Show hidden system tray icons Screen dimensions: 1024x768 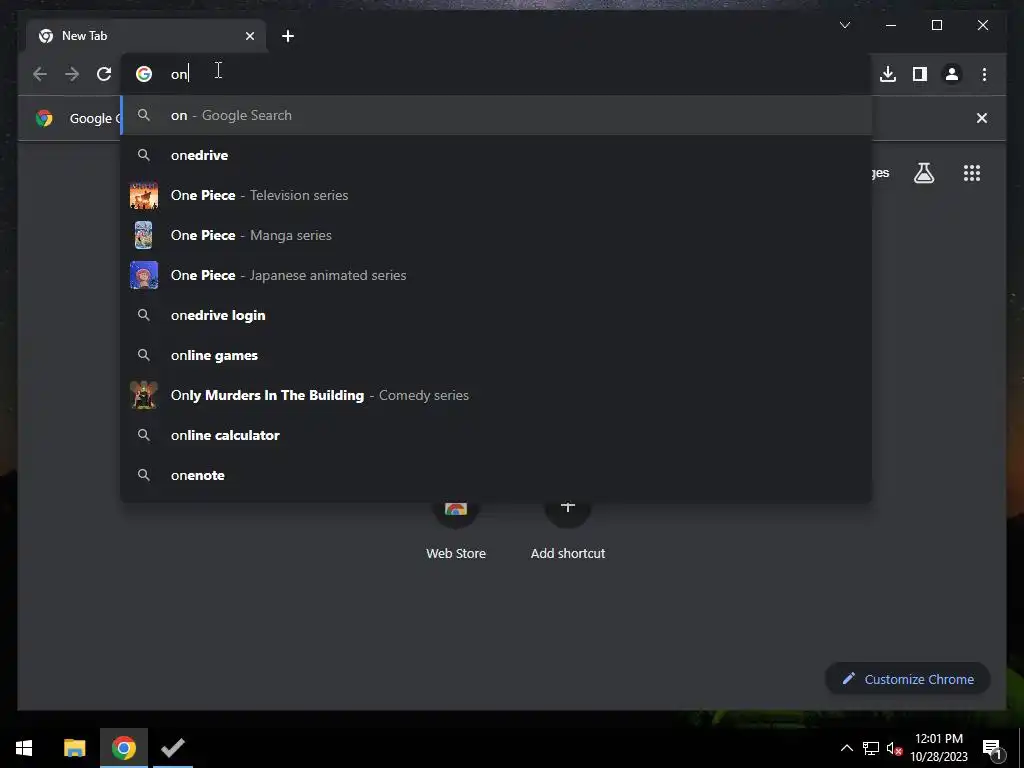coord(846,748)
